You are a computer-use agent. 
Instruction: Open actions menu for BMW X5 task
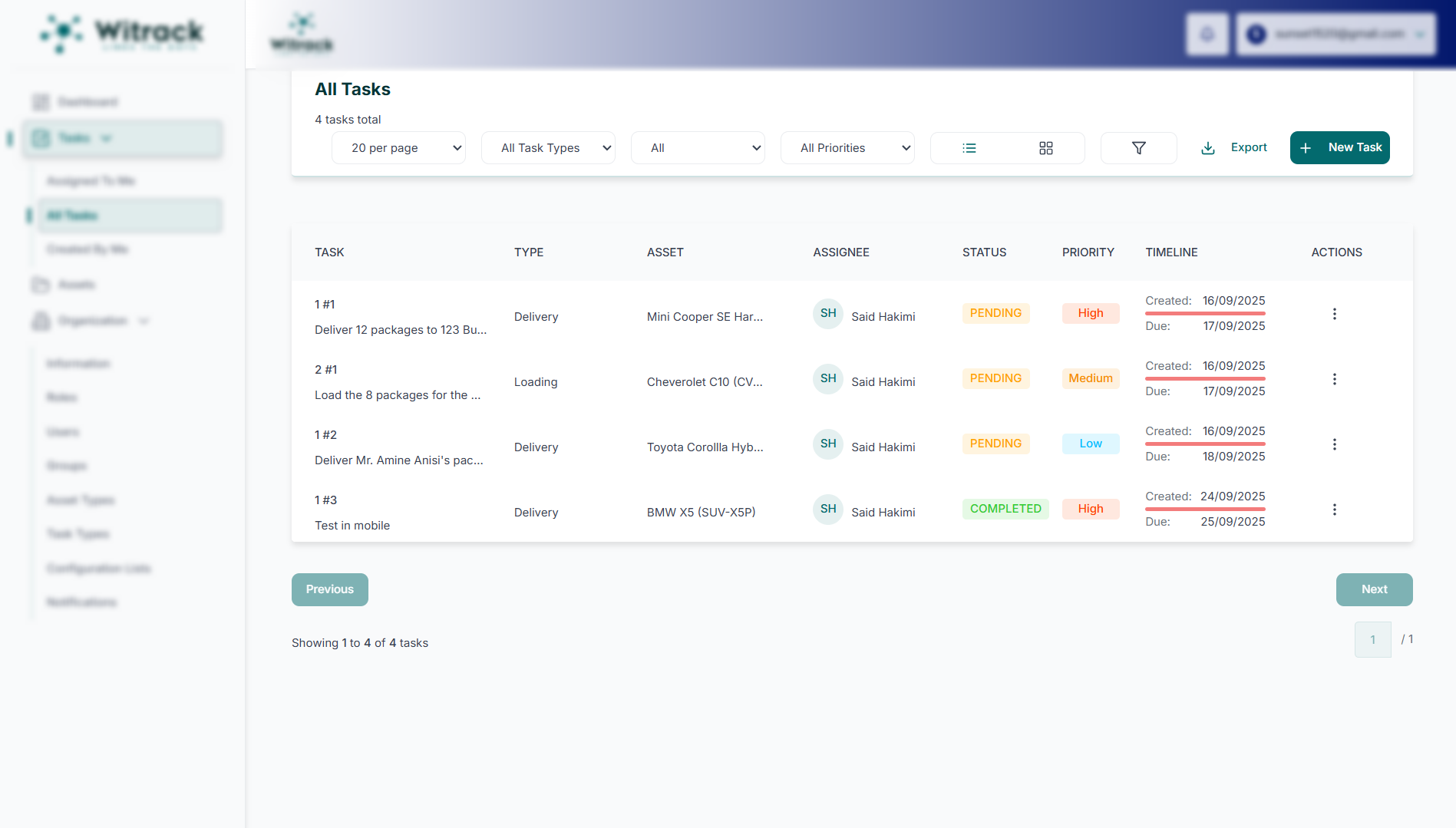(x=1334, y=510)
